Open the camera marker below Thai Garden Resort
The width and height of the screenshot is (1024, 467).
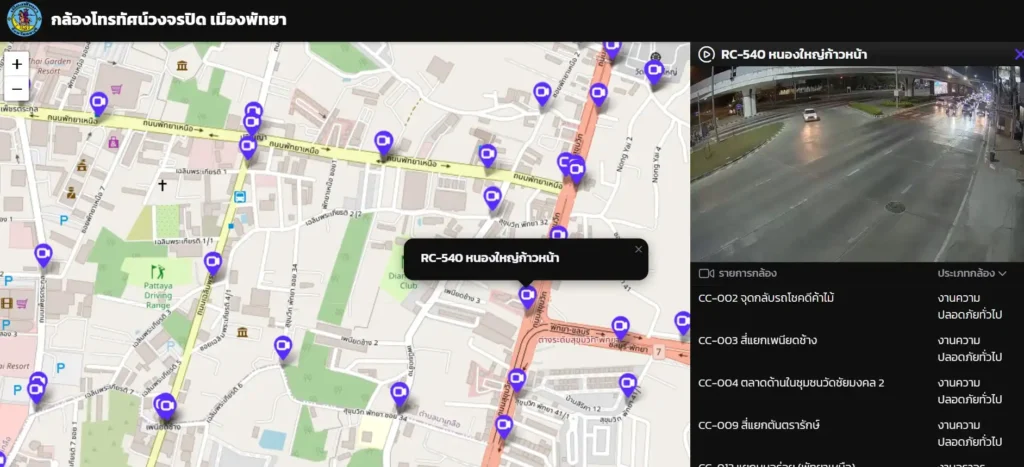coord(99,104)
